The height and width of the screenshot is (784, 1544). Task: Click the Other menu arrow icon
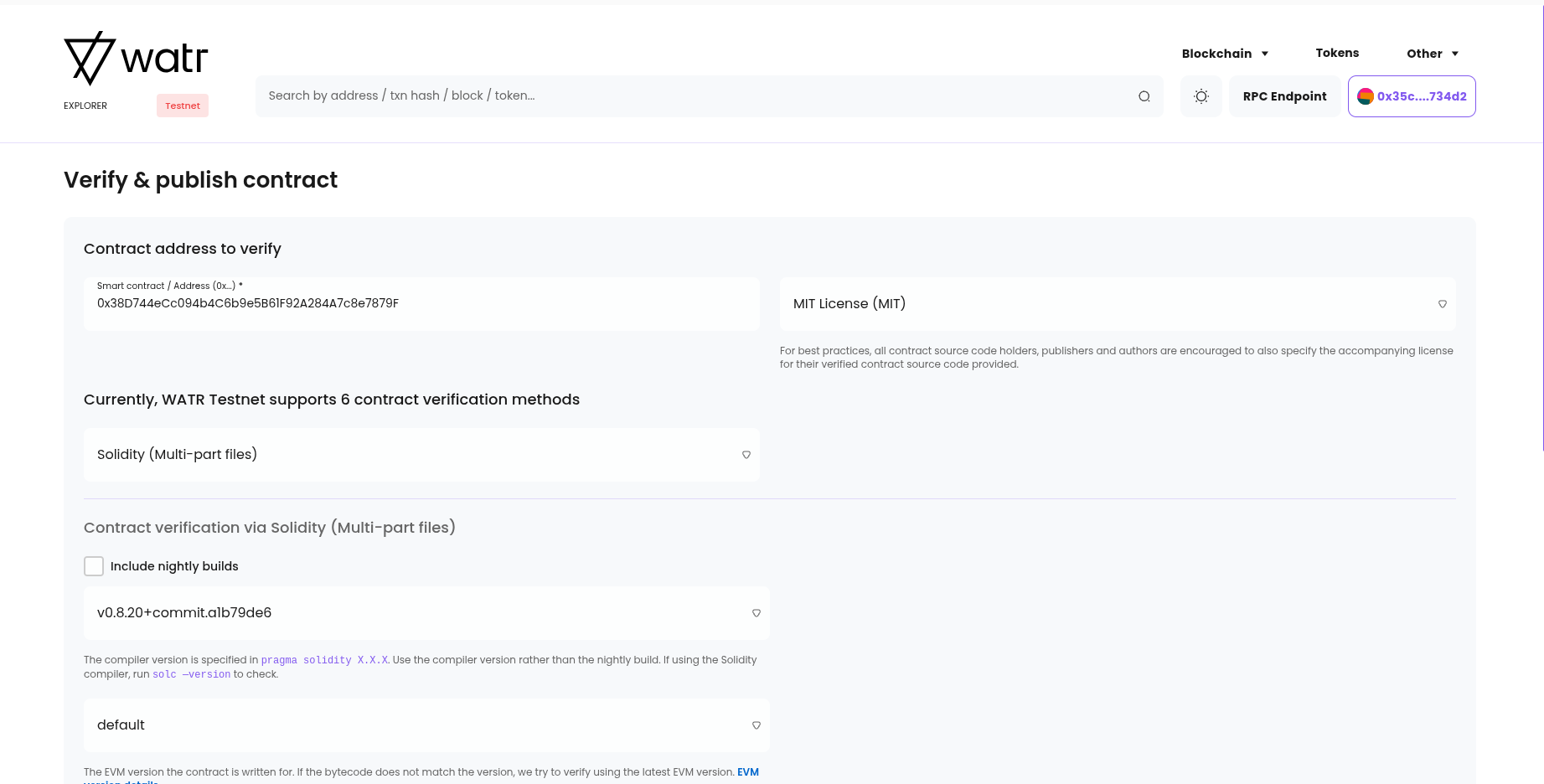pos(1454,54)
